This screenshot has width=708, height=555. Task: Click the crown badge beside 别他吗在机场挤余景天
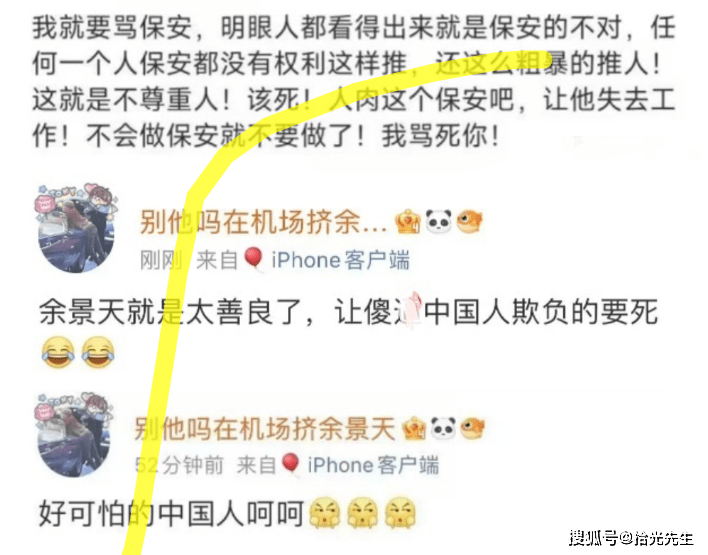tap(414, 428)
